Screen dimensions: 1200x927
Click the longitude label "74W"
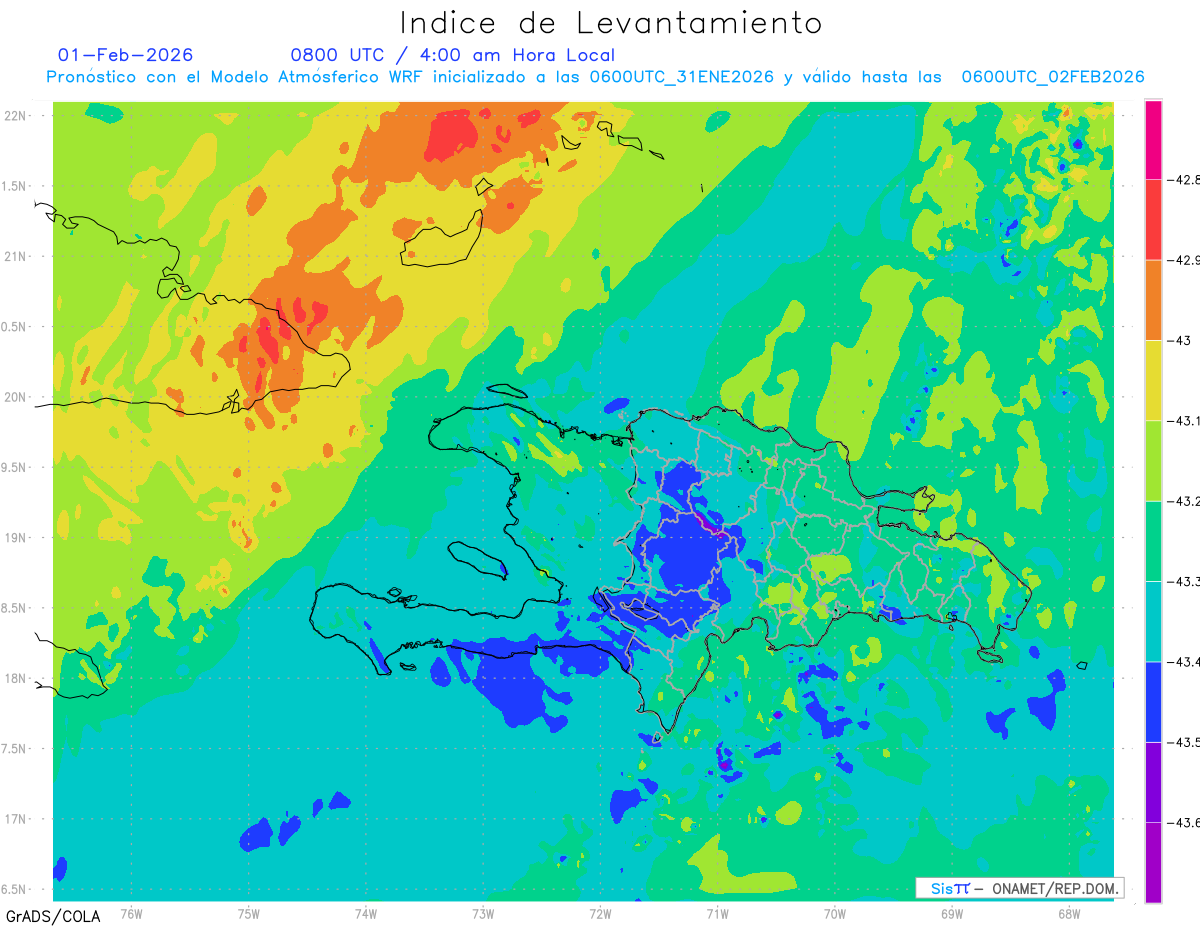coord(366,912)
